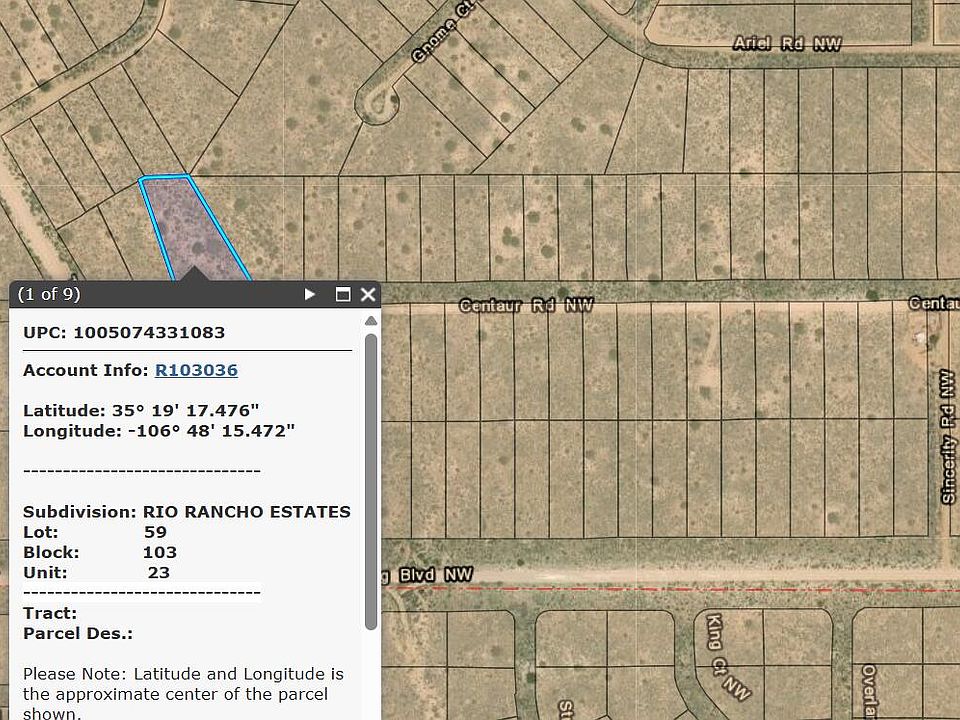Click the popup scrollbar up arrow
This screenshot has width=960, height=720.
(371, 321)
